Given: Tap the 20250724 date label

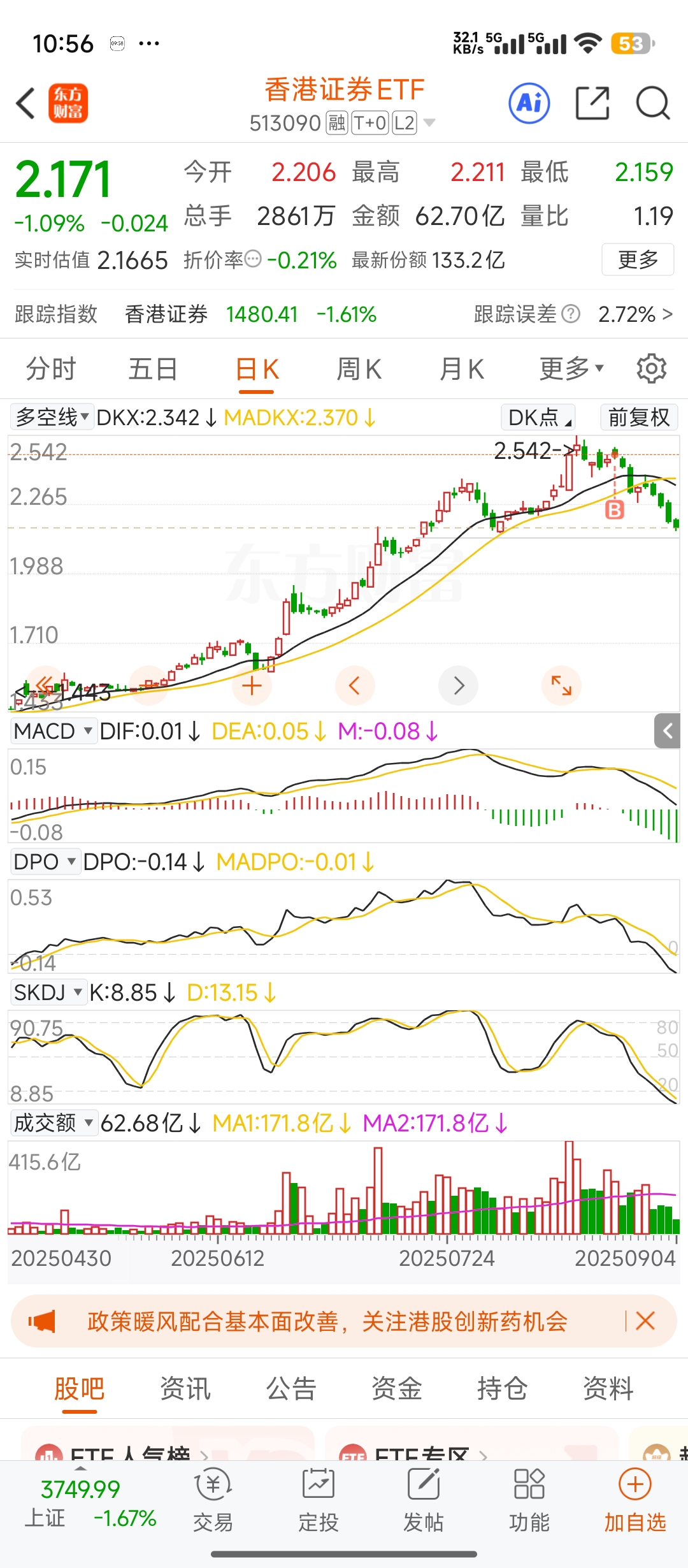Looking at the screenshot, I should tap(447, 1258).
